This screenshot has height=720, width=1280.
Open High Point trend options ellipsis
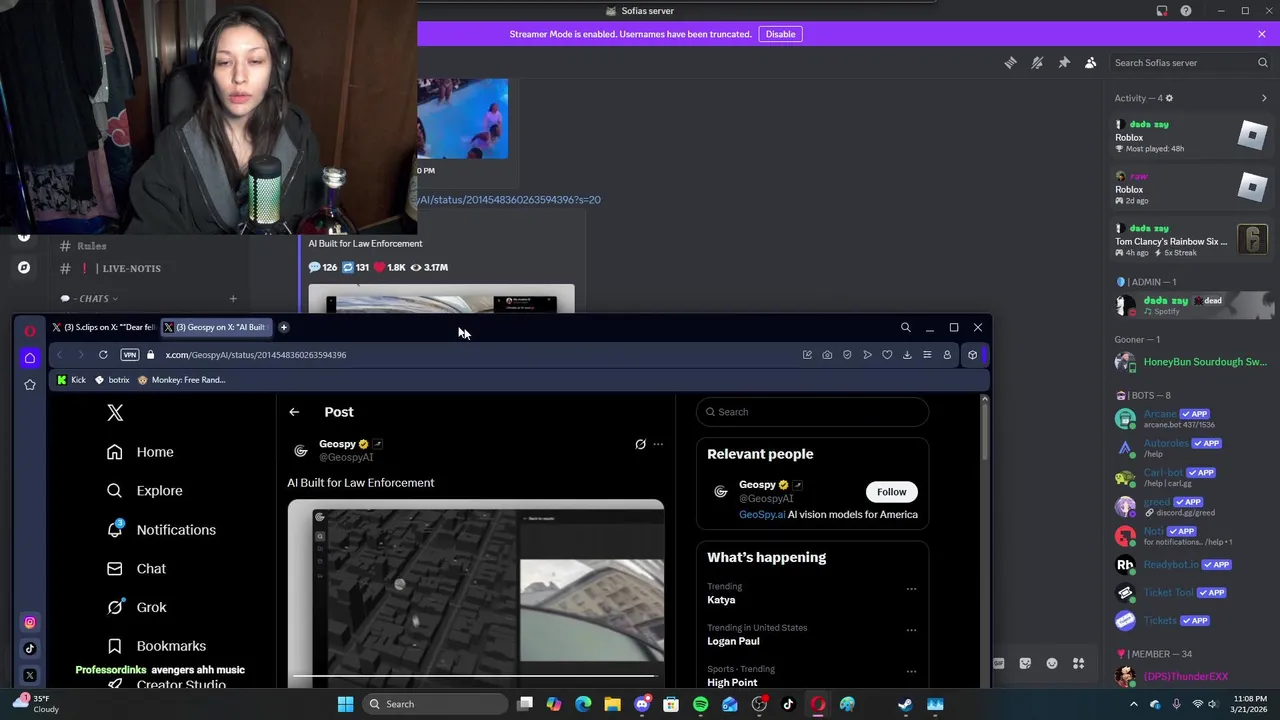[911, 671]
